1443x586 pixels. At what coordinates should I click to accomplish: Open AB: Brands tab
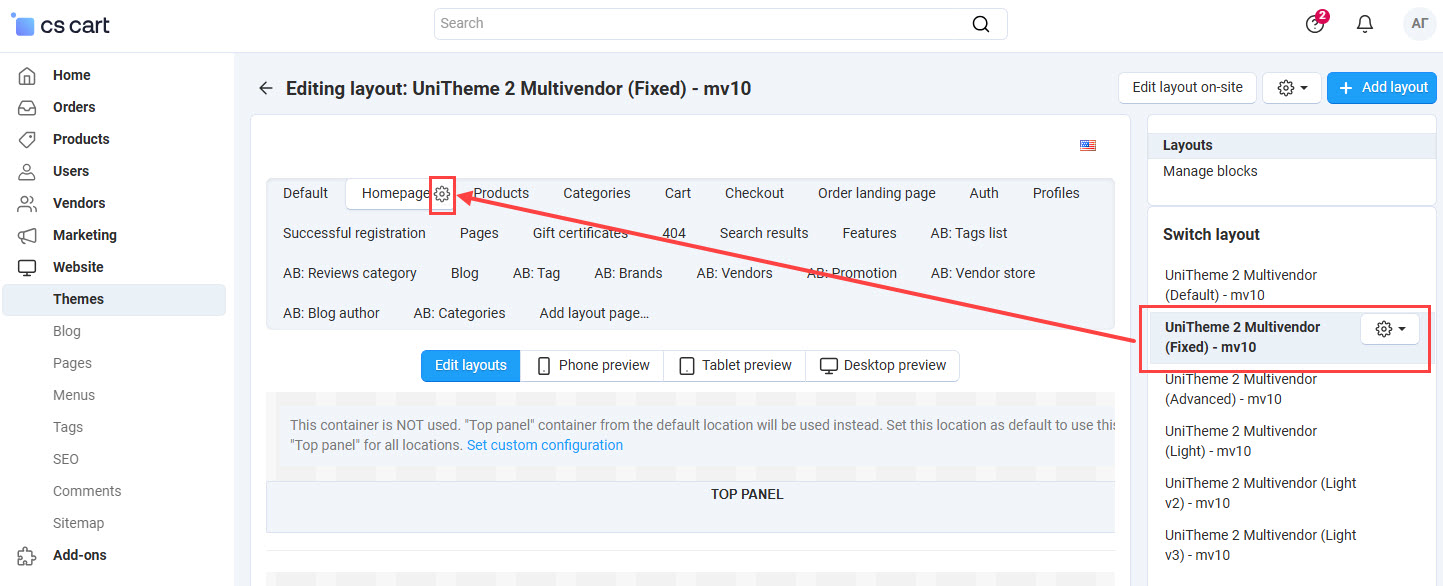pos(628,273)
